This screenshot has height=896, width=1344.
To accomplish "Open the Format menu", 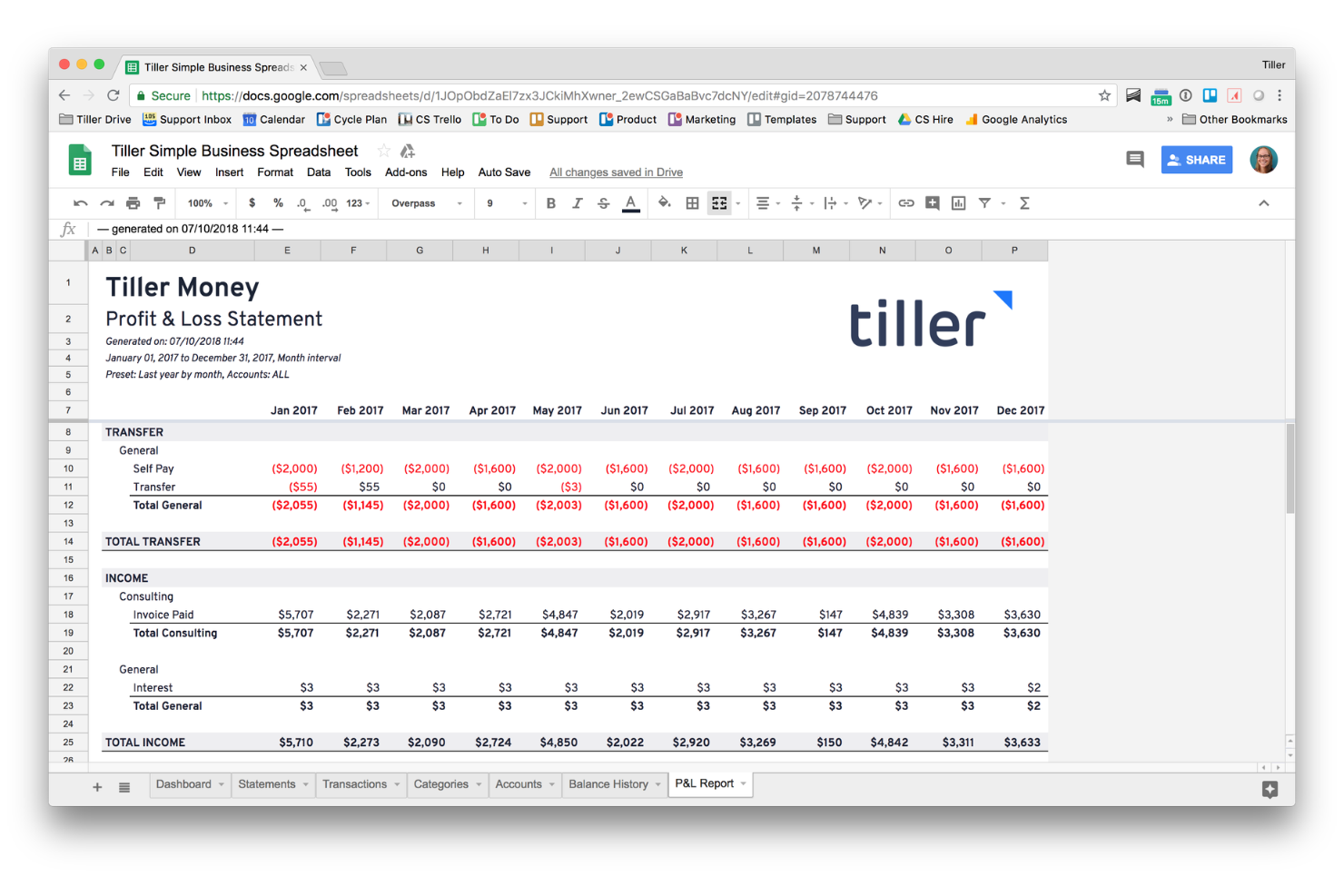I will click(x=274, y=172).
